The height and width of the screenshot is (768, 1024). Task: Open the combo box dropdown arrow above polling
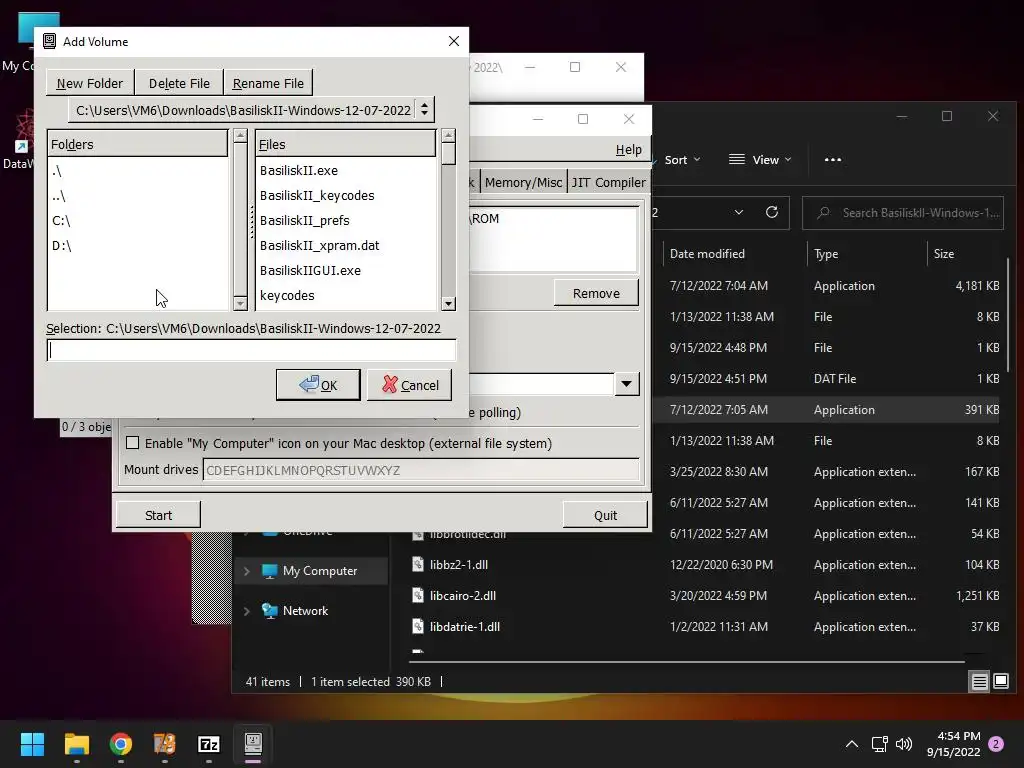pos(626,384)
